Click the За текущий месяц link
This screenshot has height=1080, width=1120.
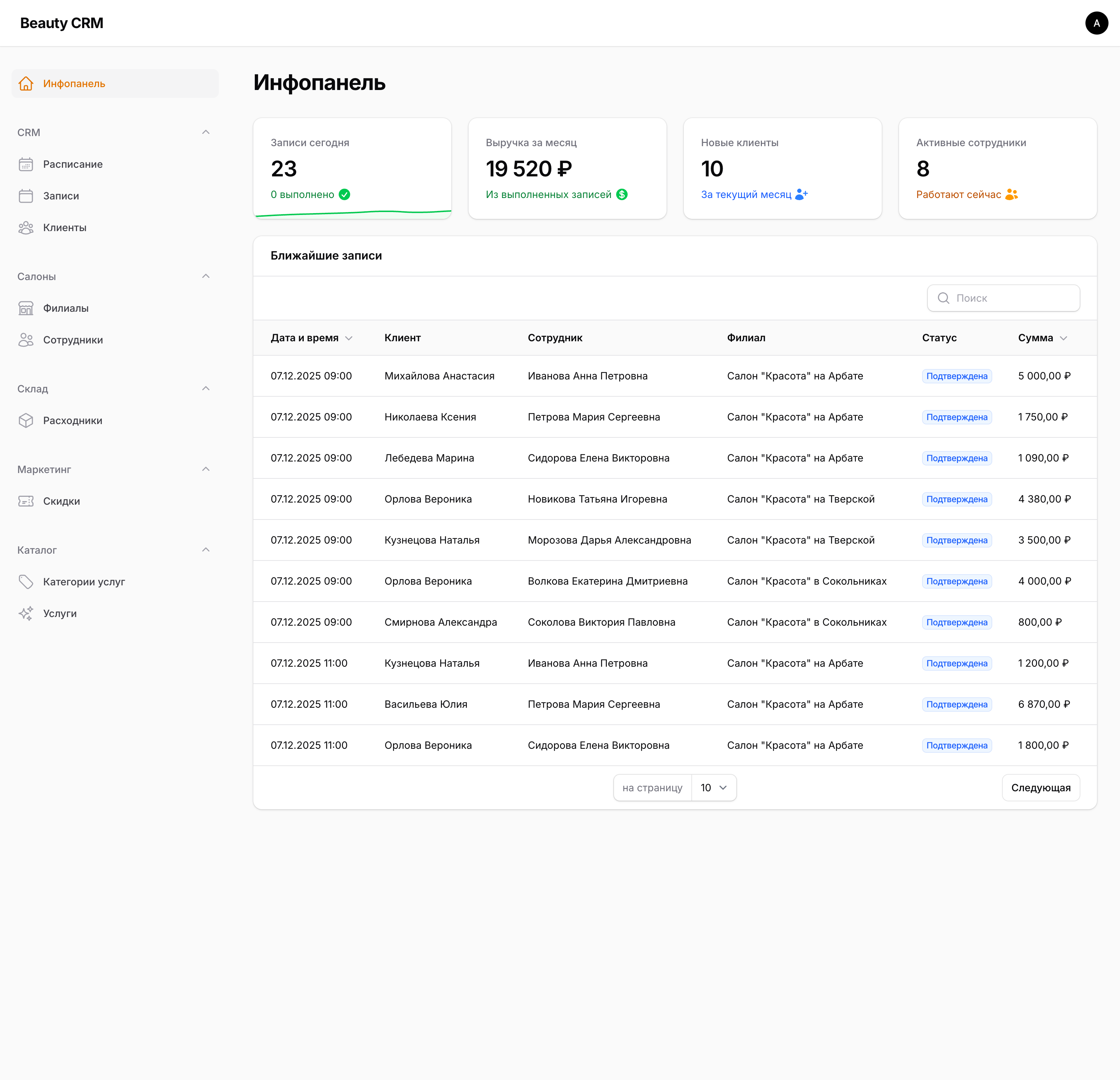pyautogui.click(x=747, y=194)
